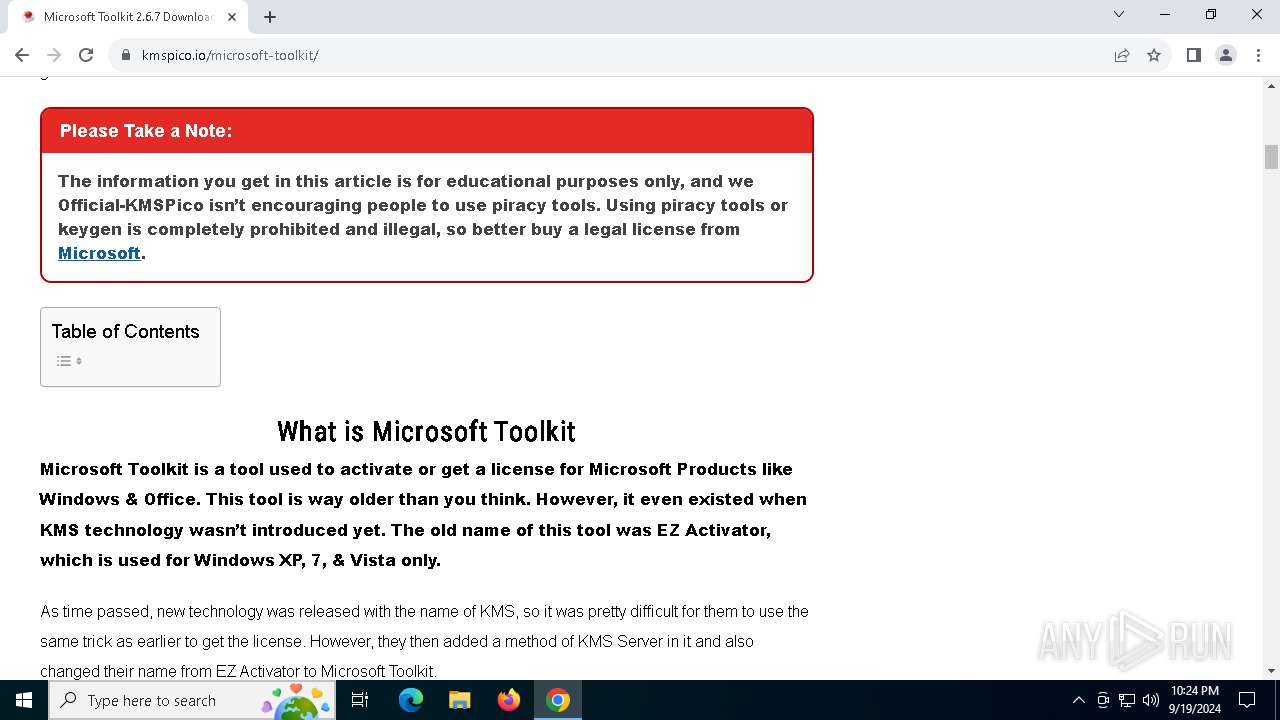
Task: Show hidden system tray icons
Action: tap(1078, 700)
